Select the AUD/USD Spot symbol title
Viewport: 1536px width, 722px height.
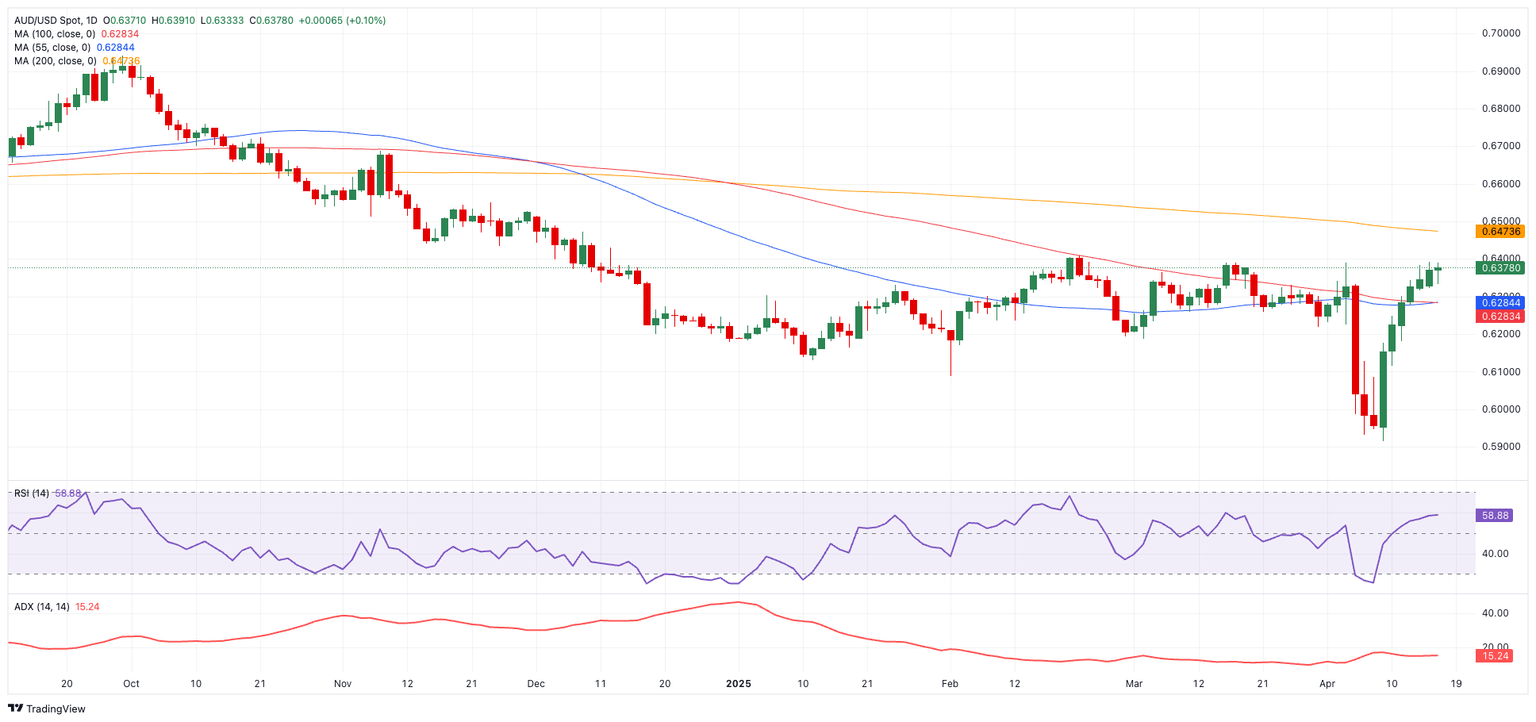coord(53,20)
